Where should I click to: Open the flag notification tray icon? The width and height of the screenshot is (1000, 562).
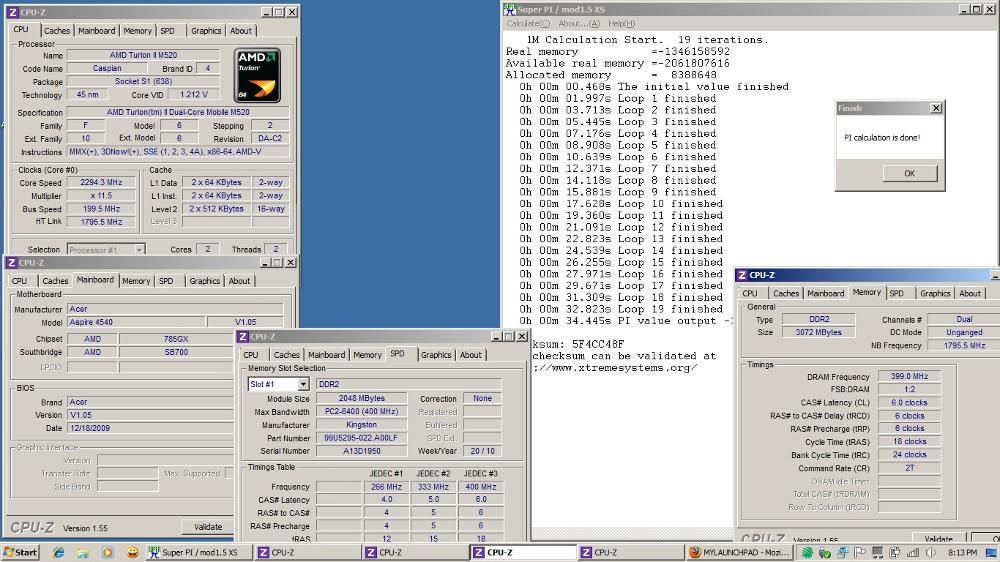coord(860,552)
